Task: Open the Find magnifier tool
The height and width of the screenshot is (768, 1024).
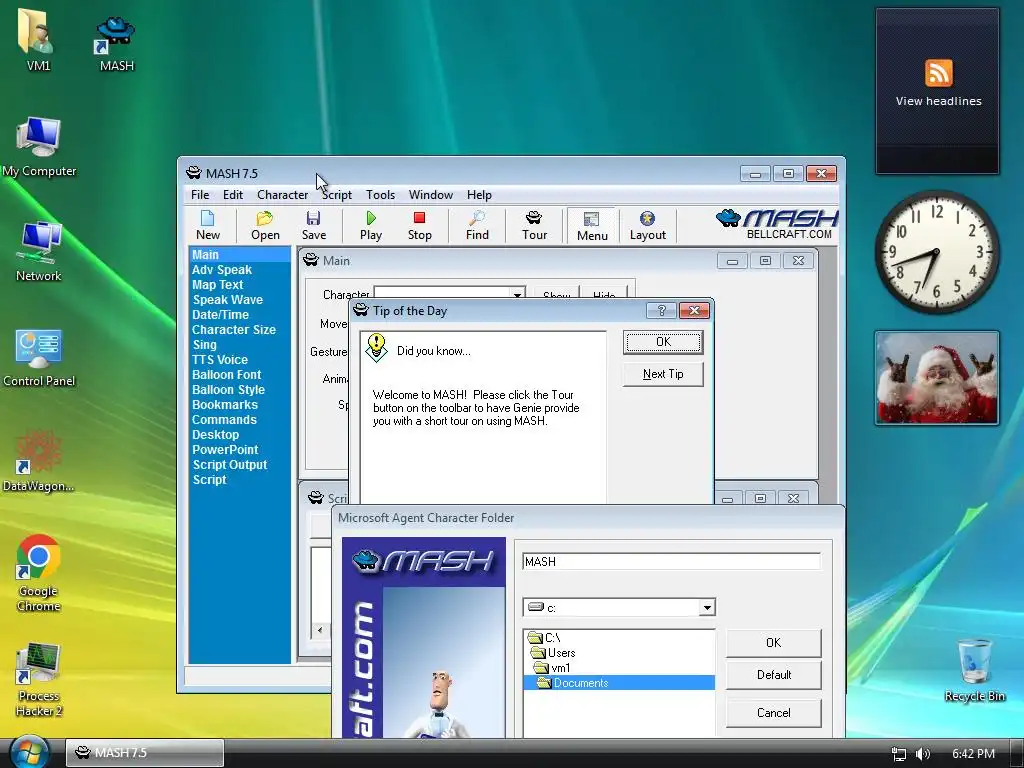Action: pyautogui.click(x=477, y=226)
